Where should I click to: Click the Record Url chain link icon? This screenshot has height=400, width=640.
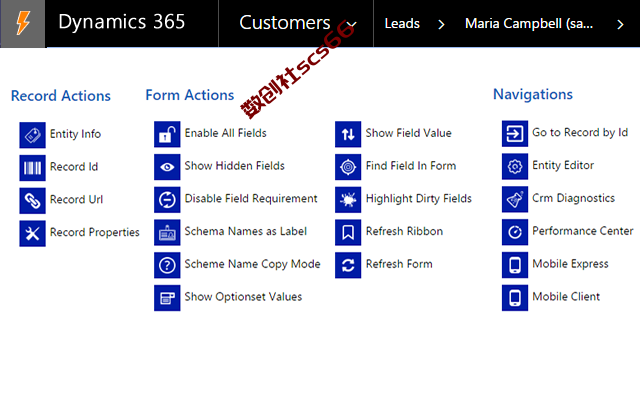click(32, 200)
